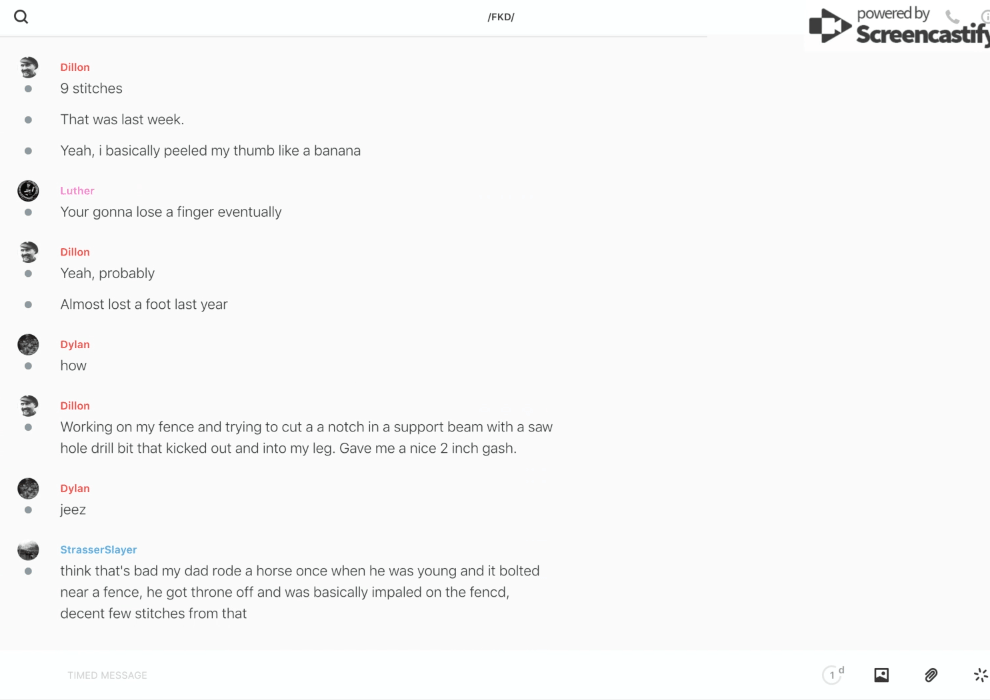Open StrasserSlayer's profile avatar
The image size is (990, 700).
(28, 550)
